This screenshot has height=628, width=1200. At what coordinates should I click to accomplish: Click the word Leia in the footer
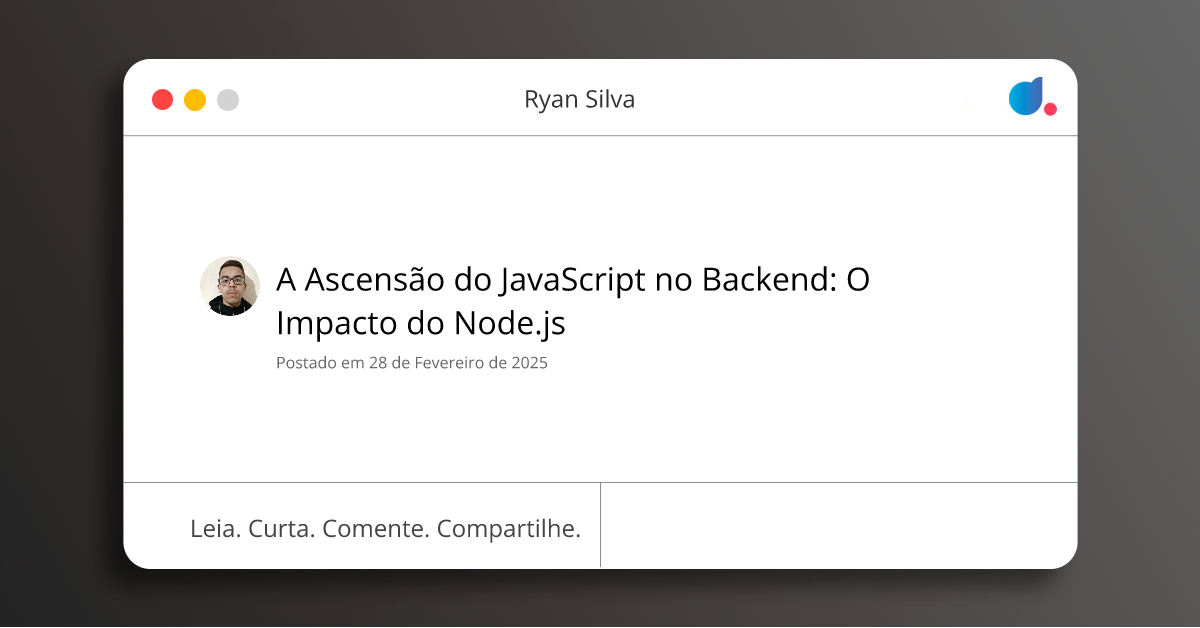click(x=215, y=529)
